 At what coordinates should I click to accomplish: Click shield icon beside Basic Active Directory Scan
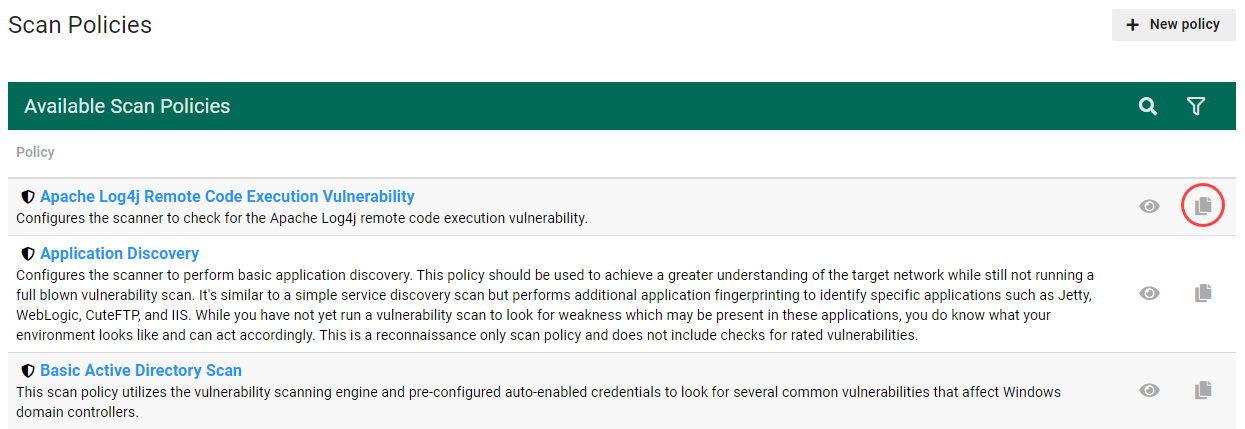28,371
